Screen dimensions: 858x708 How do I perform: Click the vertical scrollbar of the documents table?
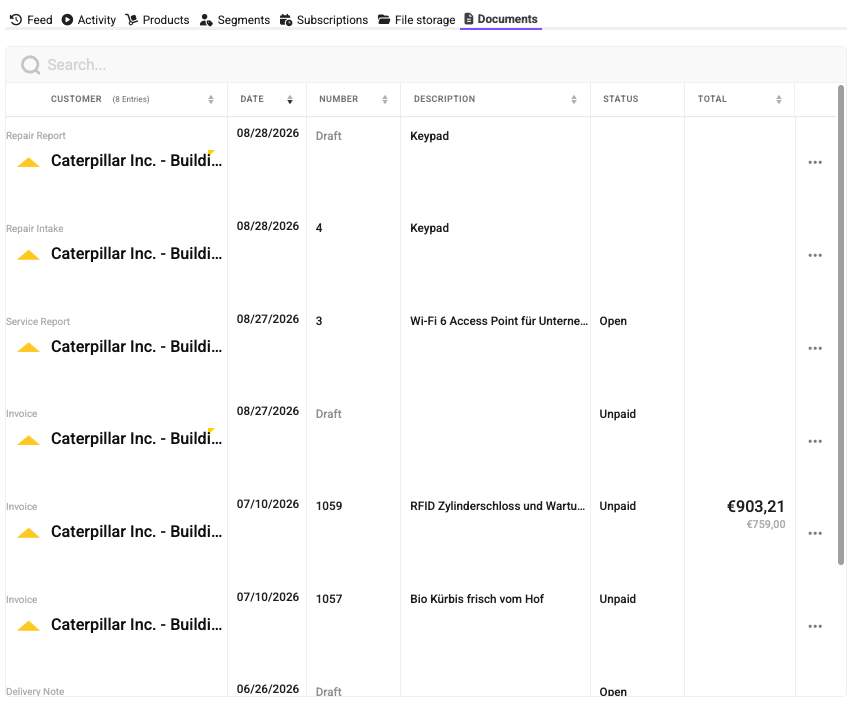[841, 325]
